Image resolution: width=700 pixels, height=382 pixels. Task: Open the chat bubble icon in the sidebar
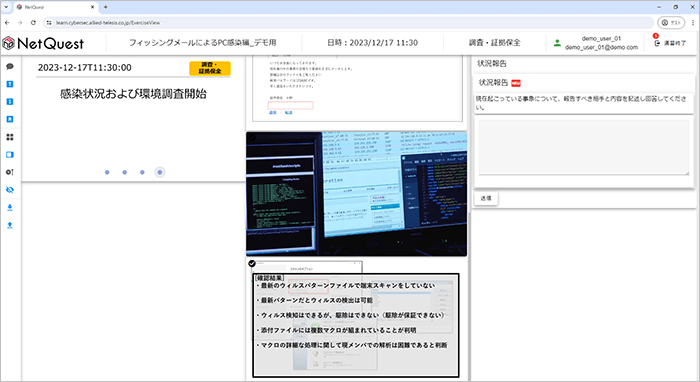(x=10, y=66)
